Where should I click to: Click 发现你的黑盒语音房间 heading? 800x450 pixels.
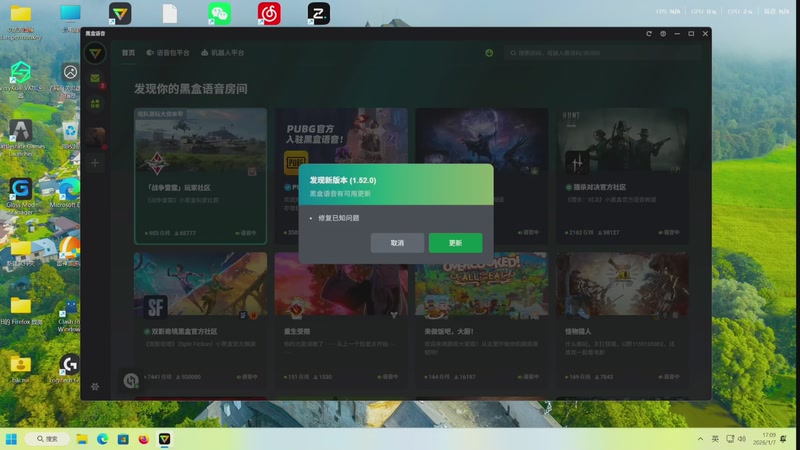(191, 89)
